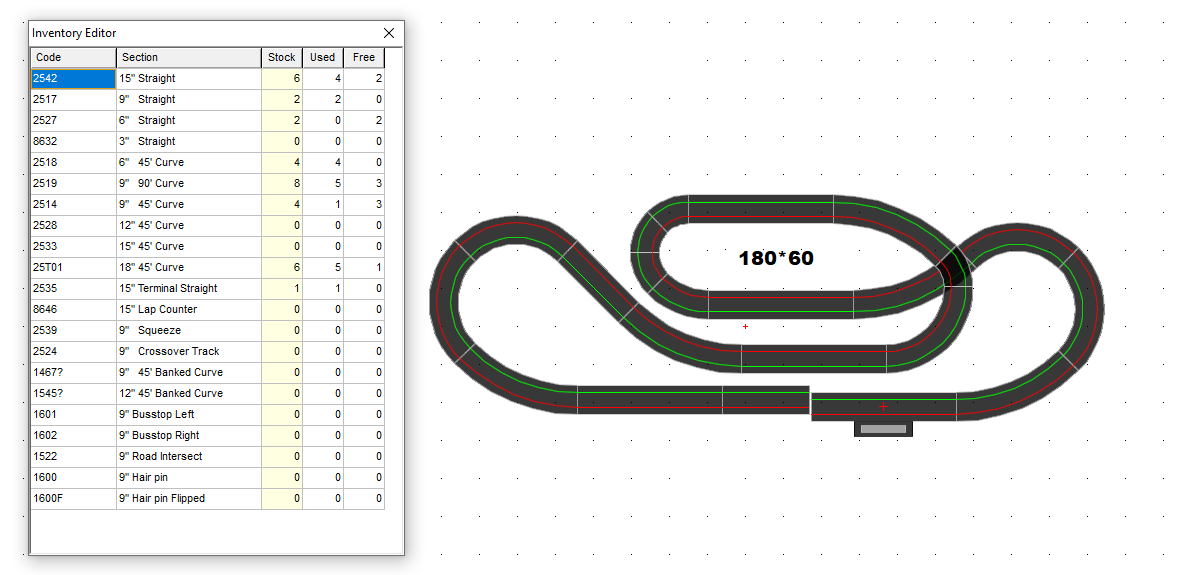Select the highlighted code cell 2542
The image size is (1182, 575).
coord(73,78)
